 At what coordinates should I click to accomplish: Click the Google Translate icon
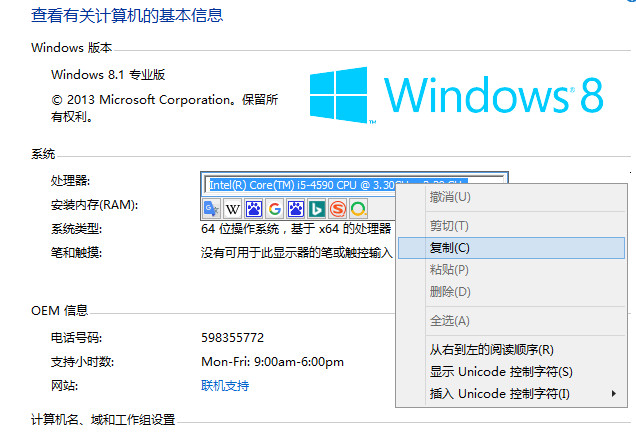click(212, 209)
